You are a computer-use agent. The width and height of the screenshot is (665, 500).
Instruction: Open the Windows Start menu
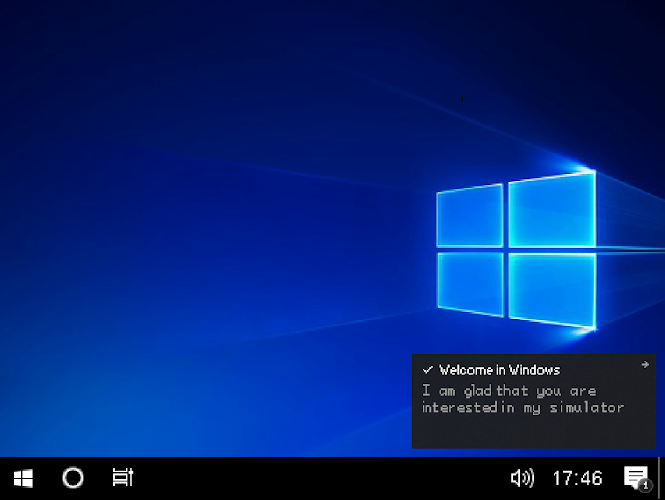(23, 478)
